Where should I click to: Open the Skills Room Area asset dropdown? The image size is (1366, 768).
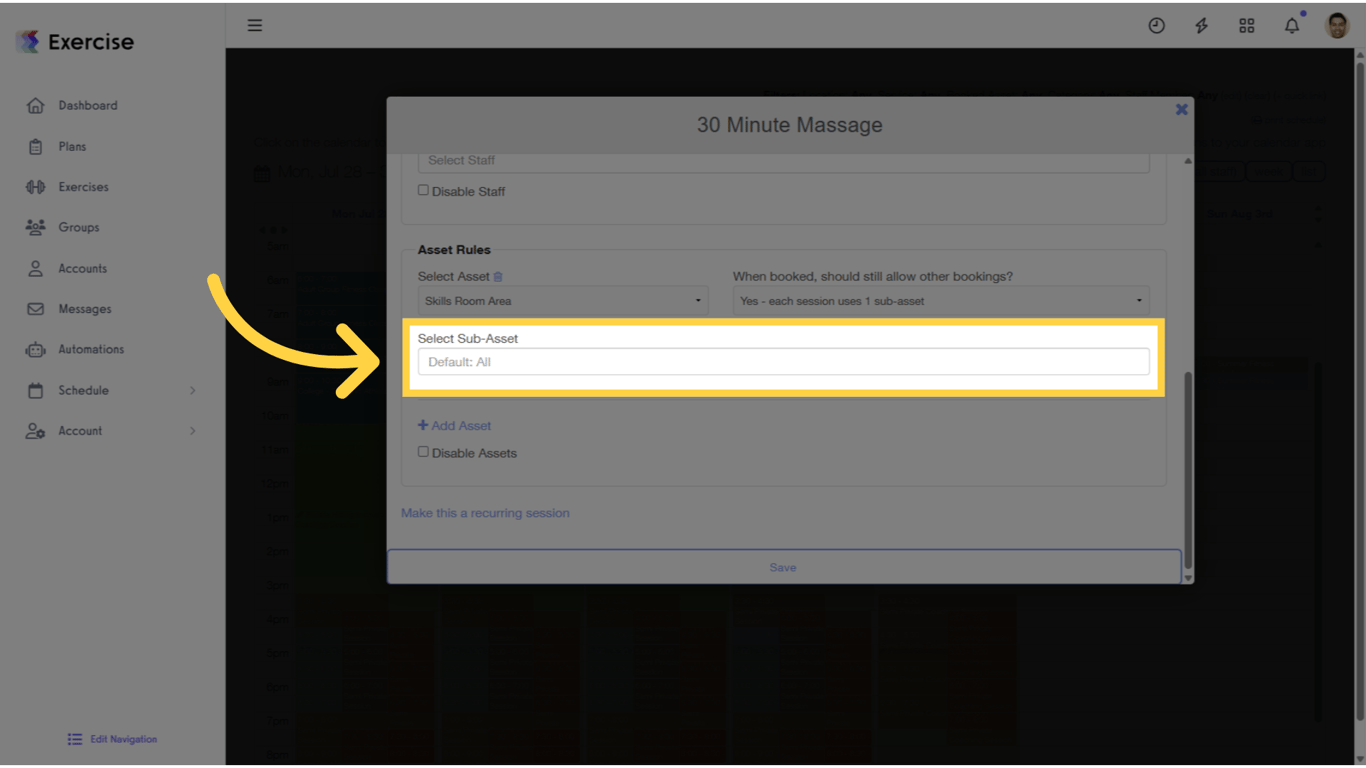point(563,300)
